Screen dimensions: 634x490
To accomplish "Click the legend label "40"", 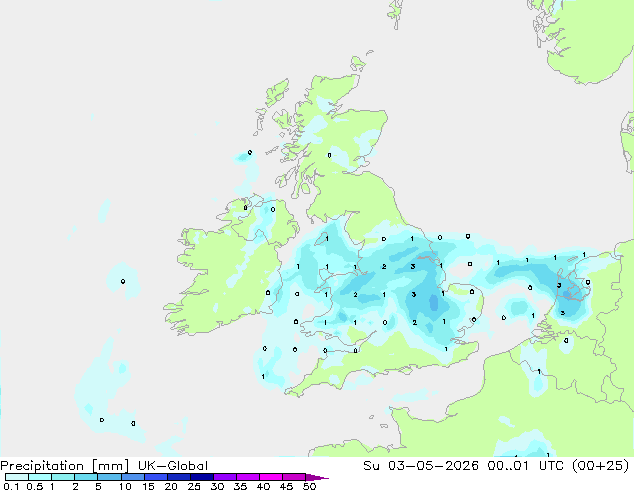I will [263, 486].
